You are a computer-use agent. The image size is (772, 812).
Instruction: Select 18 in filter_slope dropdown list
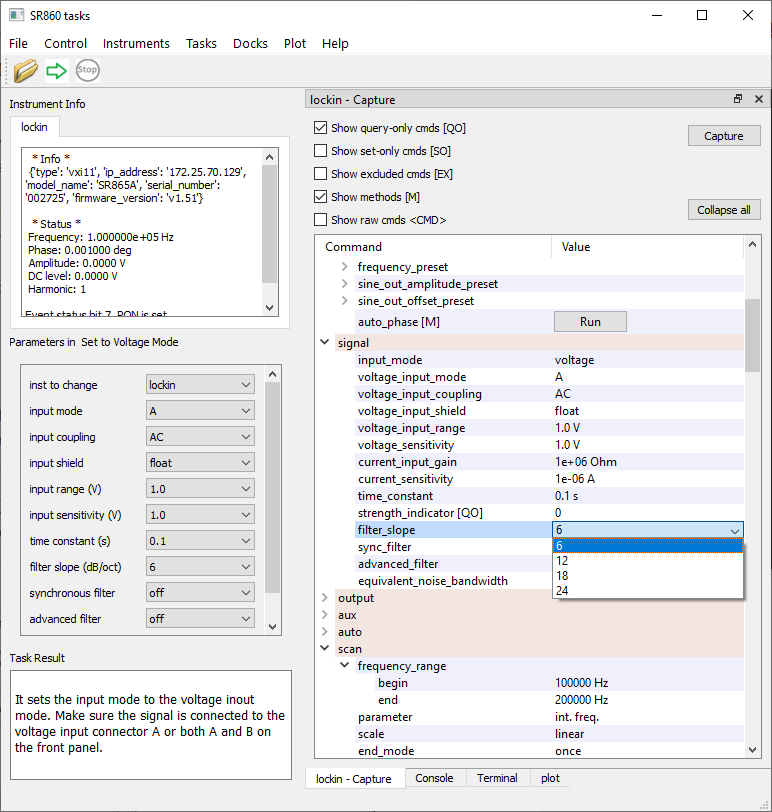tap(648, 576)
